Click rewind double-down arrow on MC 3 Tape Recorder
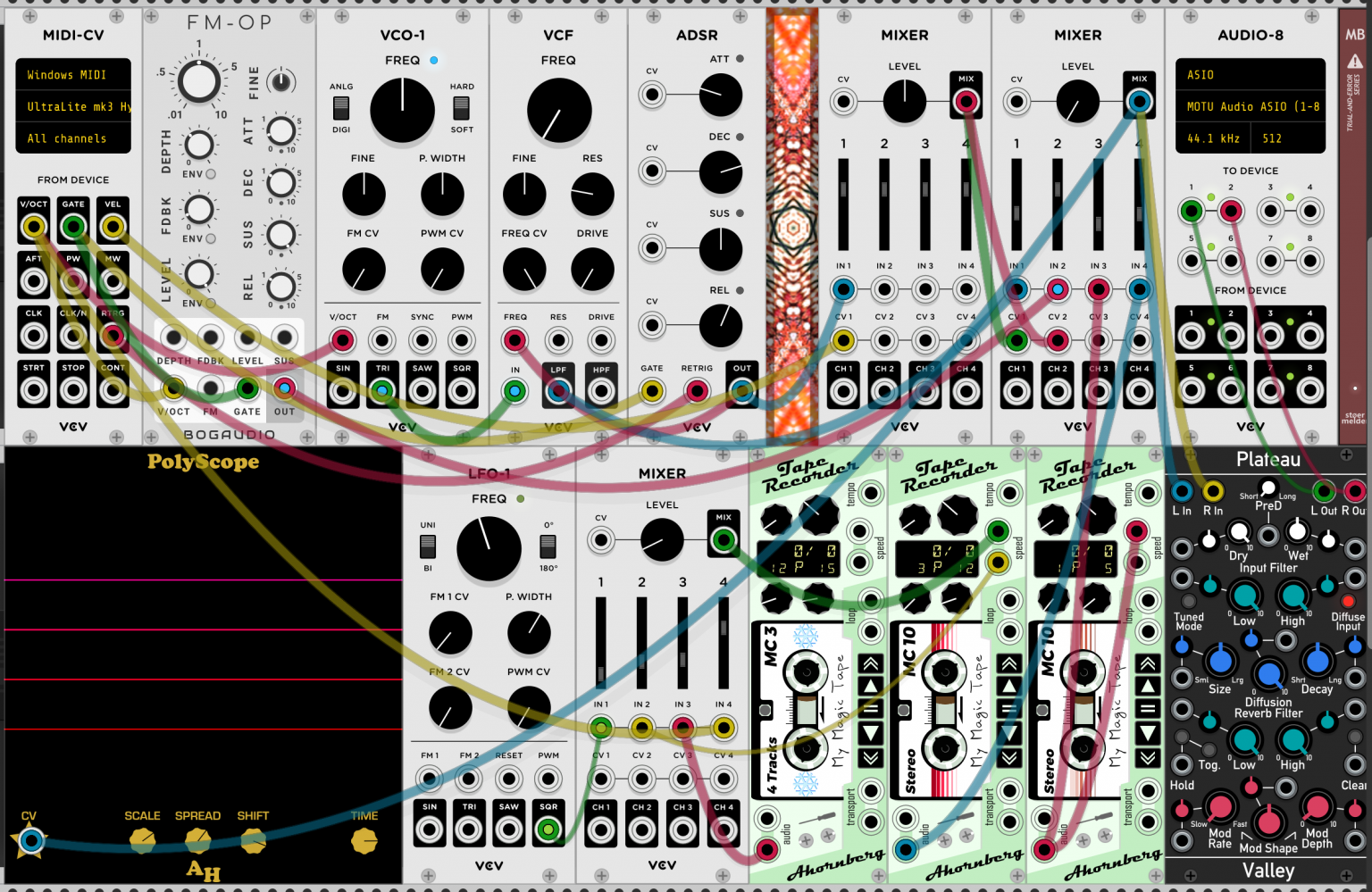Screen dimensions: 1372x892 tap(871, 757)
